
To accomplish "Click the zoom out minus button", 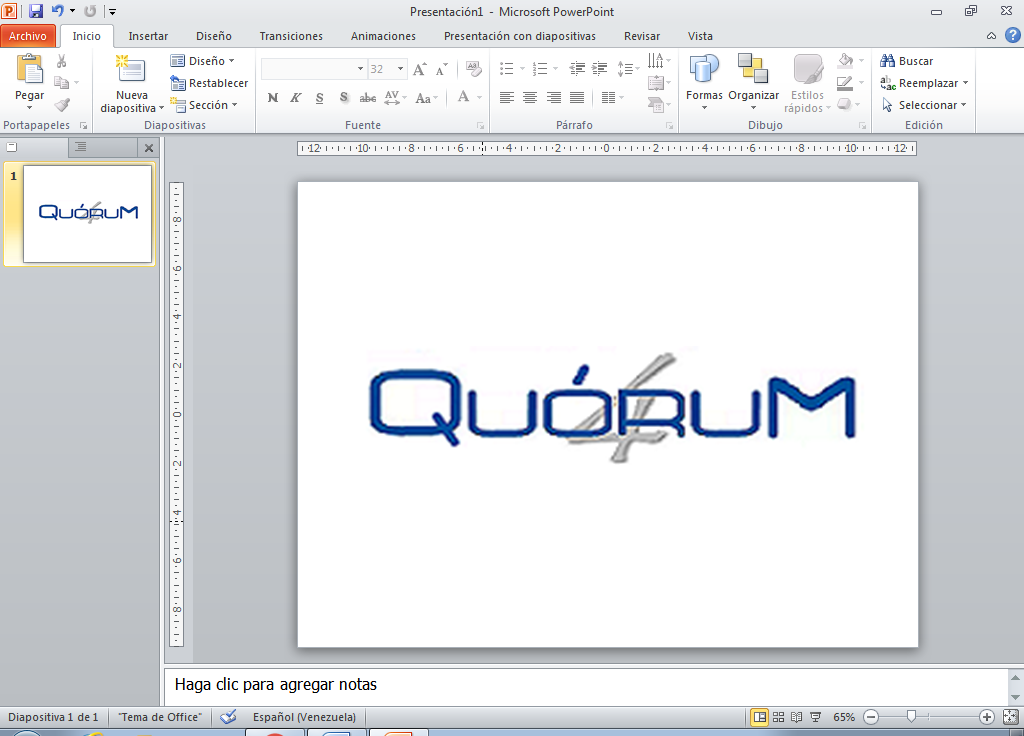I will point(871,717).
